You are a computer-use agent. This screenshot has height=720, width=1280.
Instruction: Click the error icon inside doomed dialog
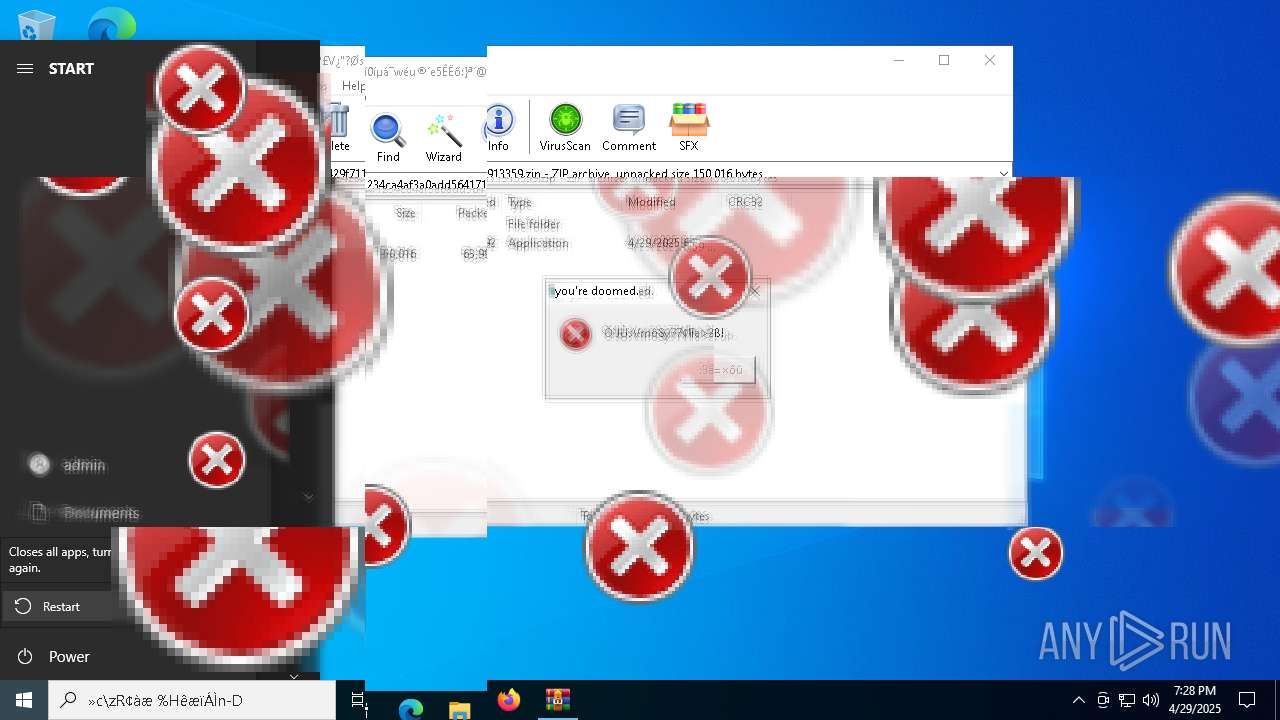[575, 334]
